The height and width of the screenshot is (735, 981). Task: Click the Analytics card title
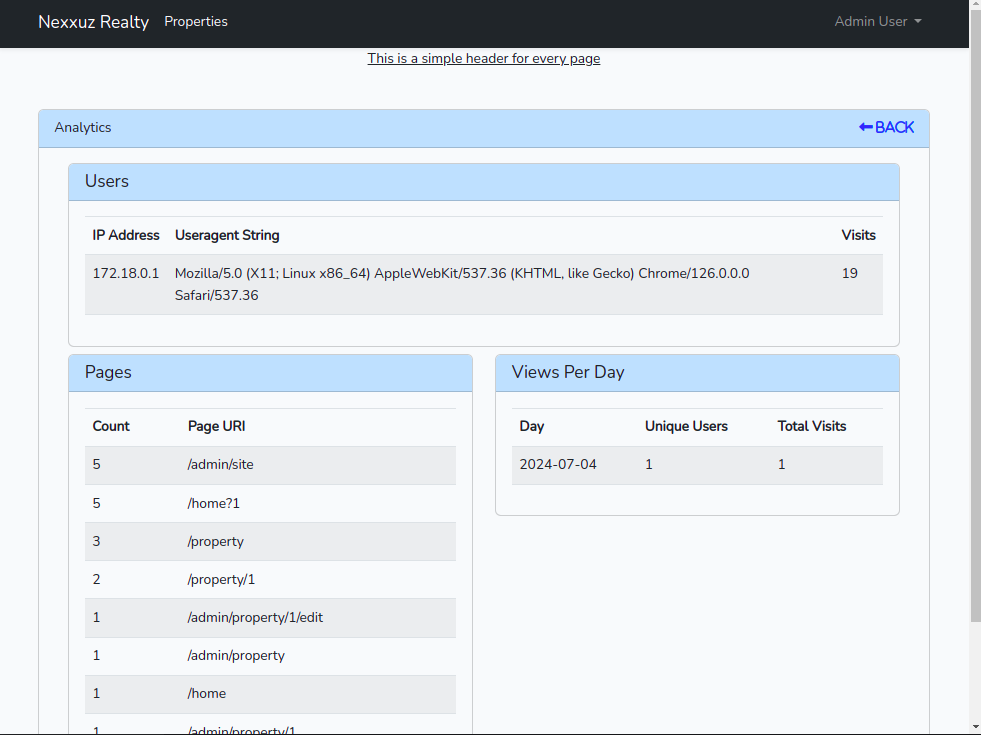[83, 127]
